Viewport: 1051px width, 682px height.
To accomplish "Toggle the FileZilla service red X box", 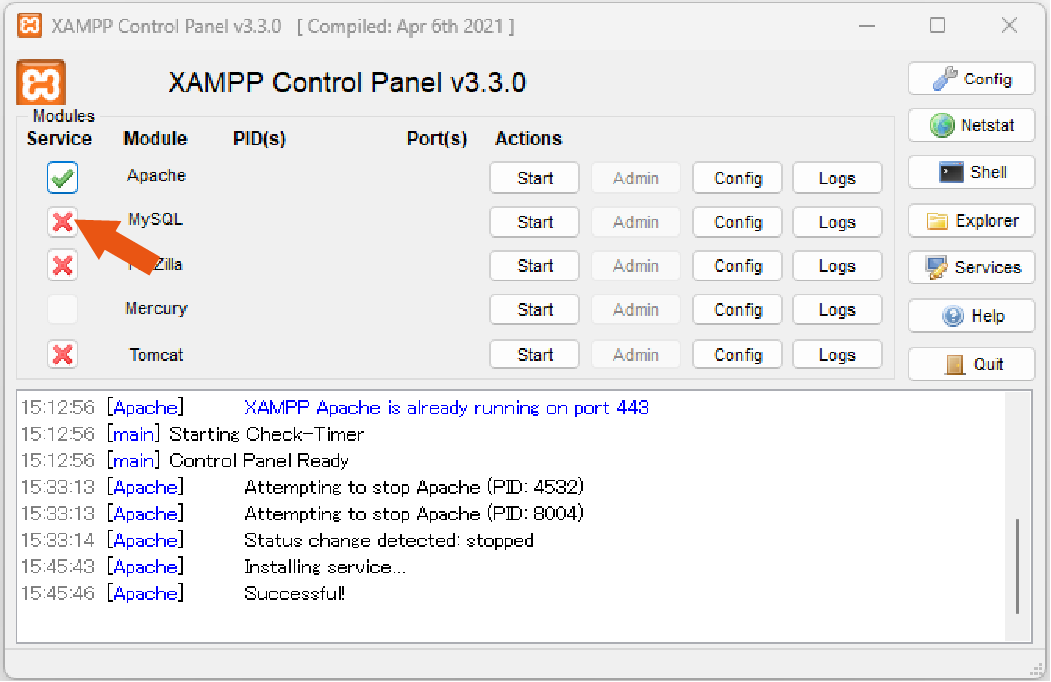I will (62, 266).
